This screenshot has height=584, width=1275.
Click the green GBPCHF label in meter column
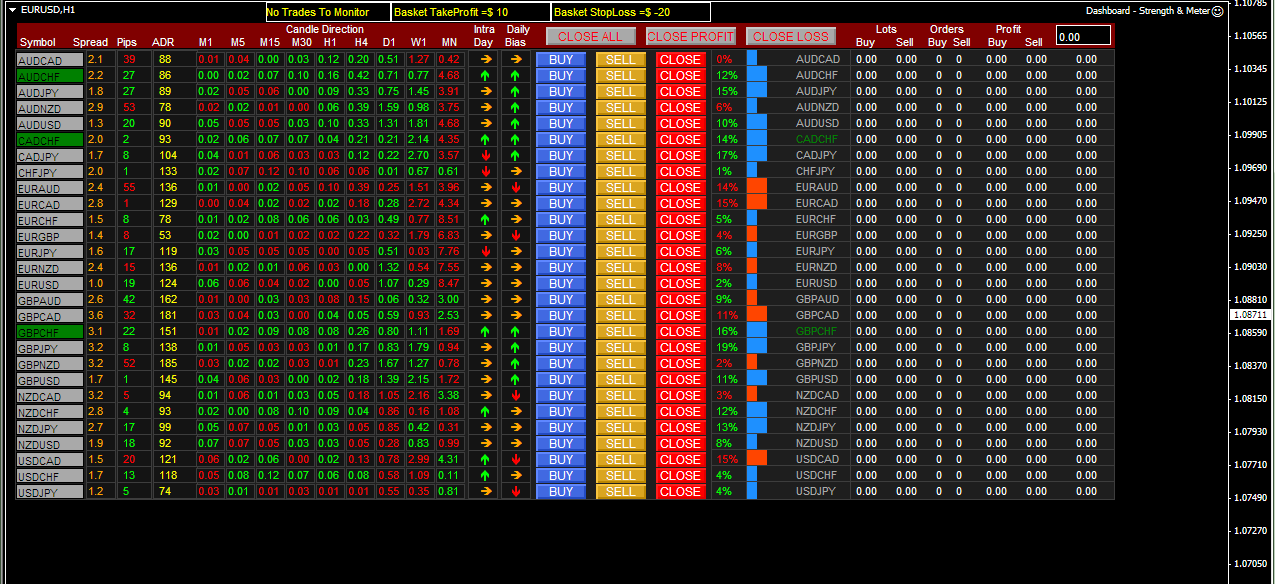click(x=817, y=331)
